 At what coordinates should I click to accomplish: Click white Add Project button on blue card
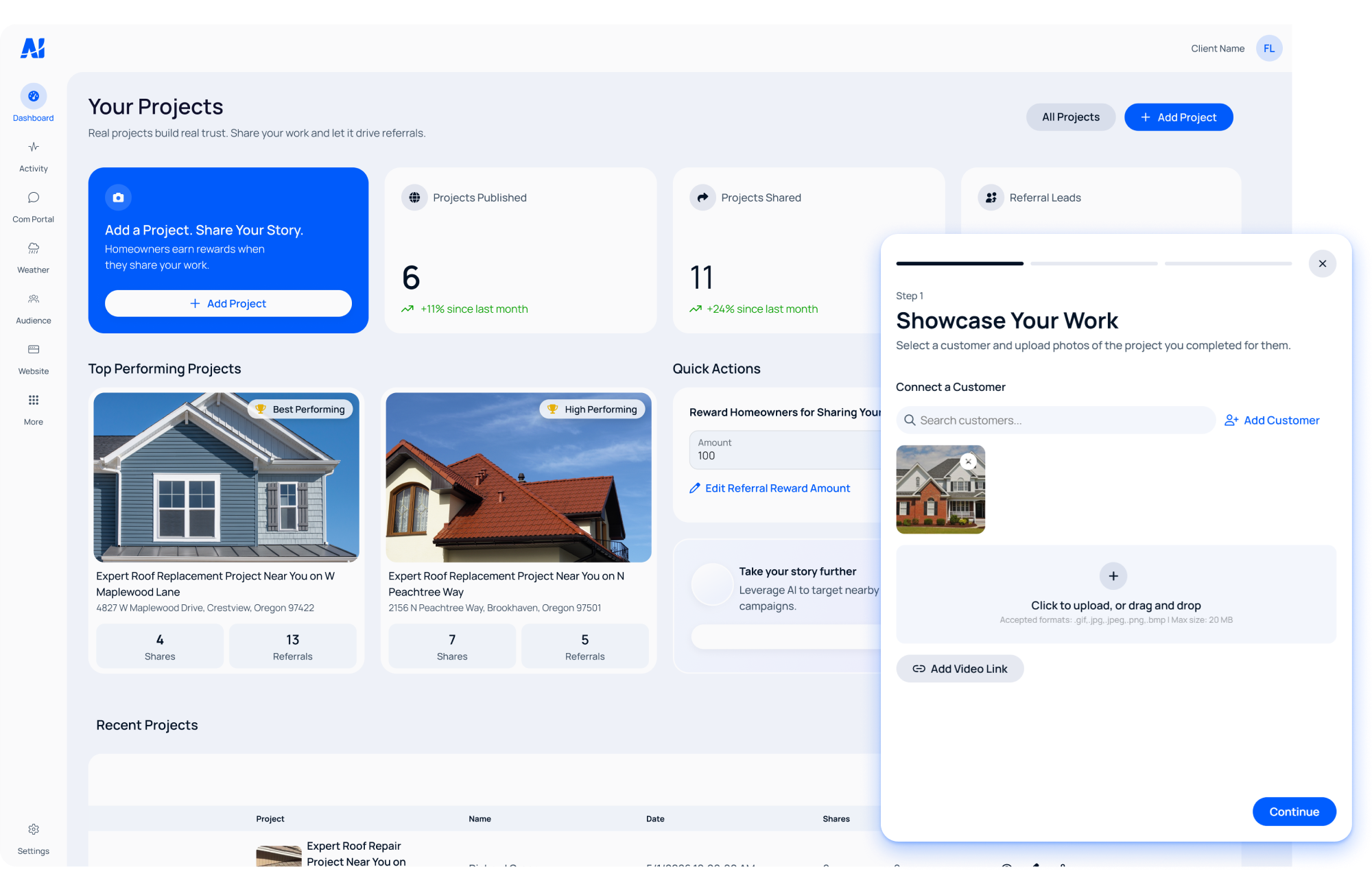[x=228, y=303]
